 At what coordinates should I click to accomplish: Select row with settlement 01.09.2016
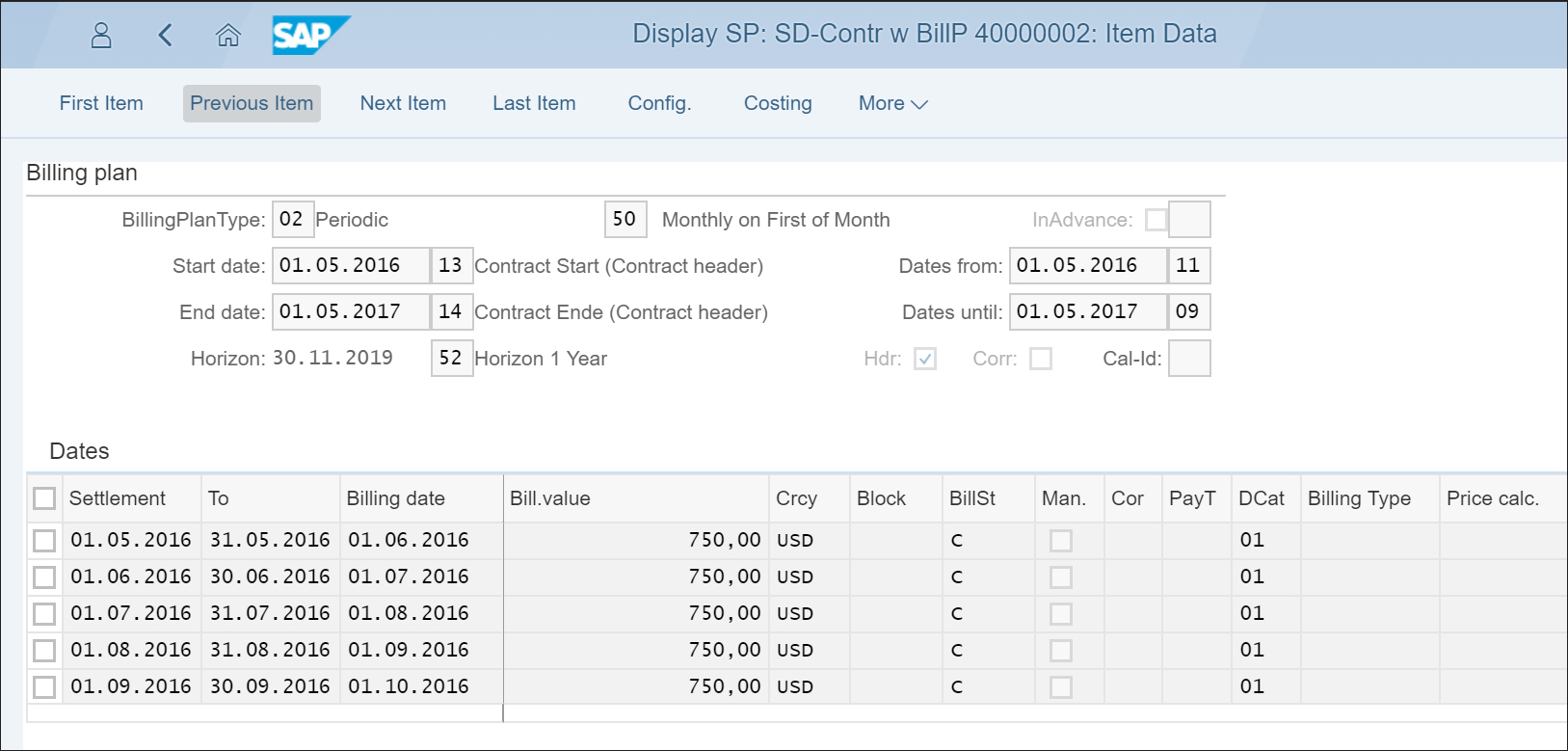pos(44,687)
